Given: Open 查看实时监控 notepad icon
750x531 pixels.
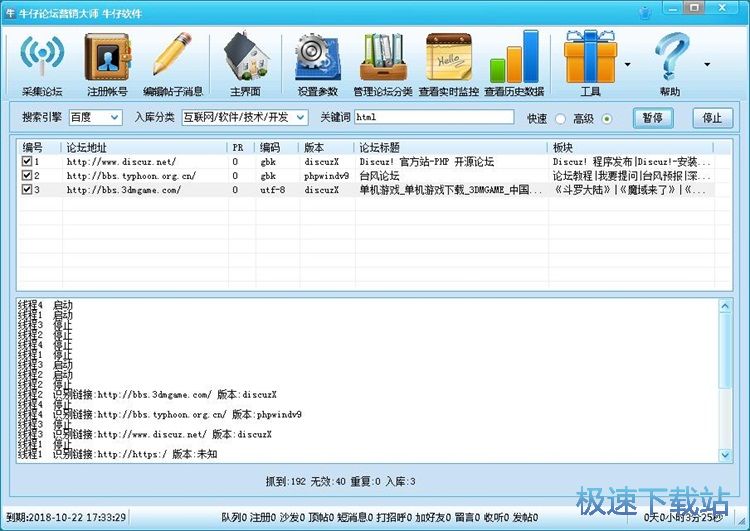Looking at the screenshot, I should [x=449, y=64].
